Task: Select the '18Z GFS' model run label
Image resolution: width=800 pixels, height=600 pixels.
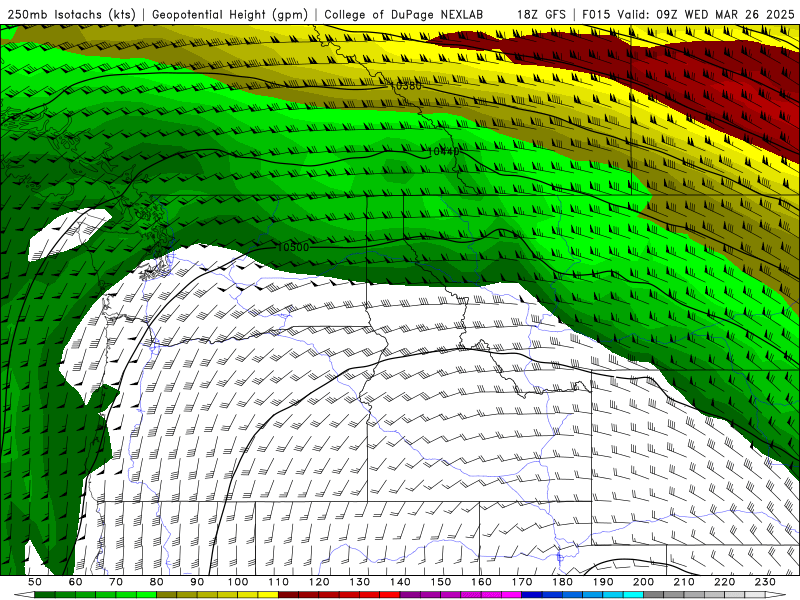Action: [541, 15]
